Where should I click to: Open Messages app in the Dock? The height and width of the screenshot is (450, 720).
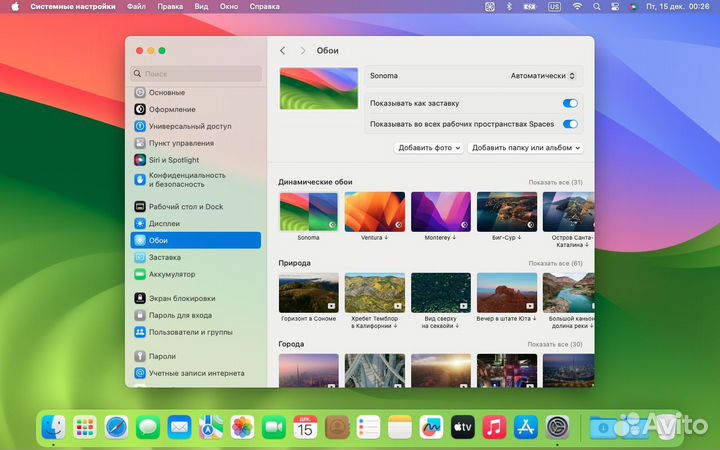pos(148,427)
